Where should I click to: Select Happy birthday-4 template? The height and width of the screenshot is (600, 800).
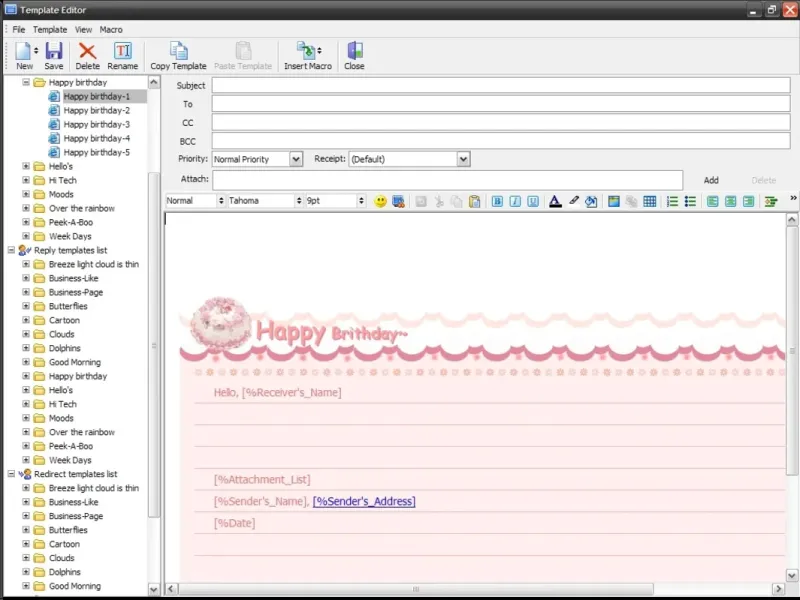pyautogui.click(x=96, y=138)
